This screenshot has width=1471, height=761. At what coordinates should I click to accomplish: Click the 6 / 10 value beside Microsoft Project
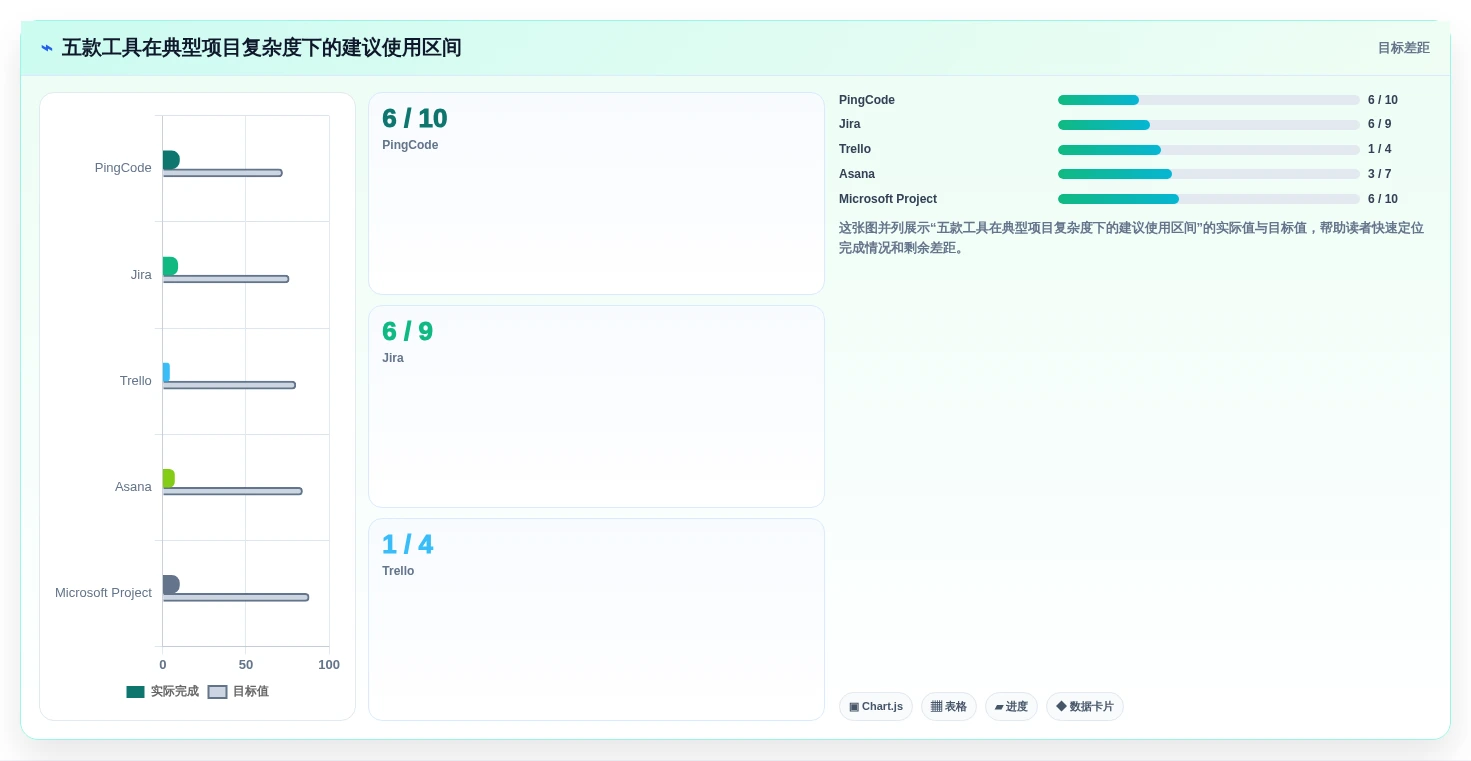1383,199
